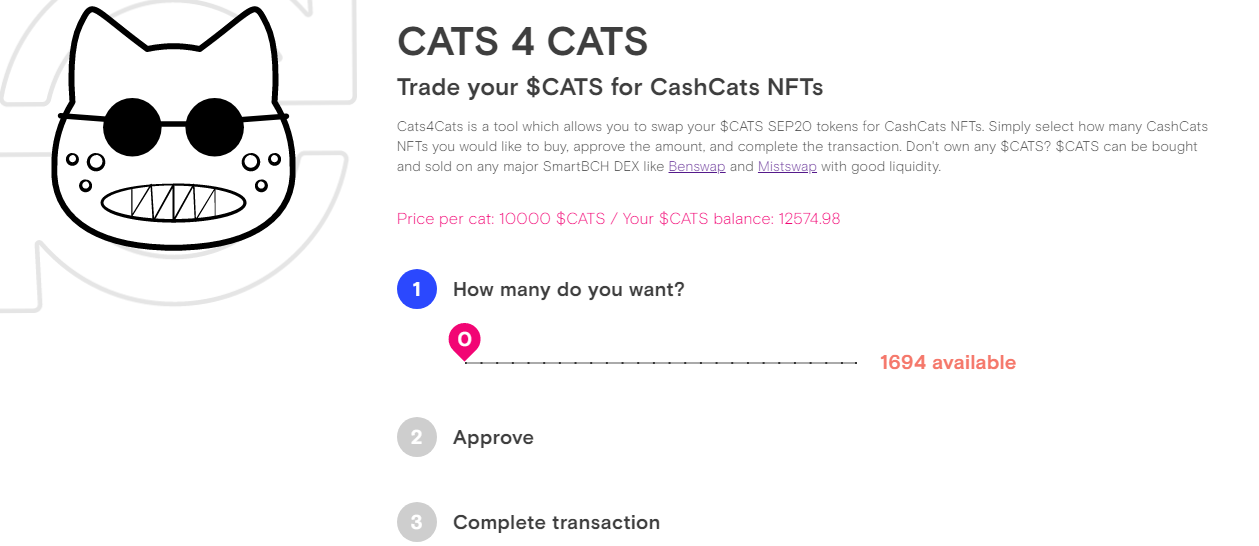
Task: Click the CATS 4 CATS heading
Action: (x=522, y=43)
